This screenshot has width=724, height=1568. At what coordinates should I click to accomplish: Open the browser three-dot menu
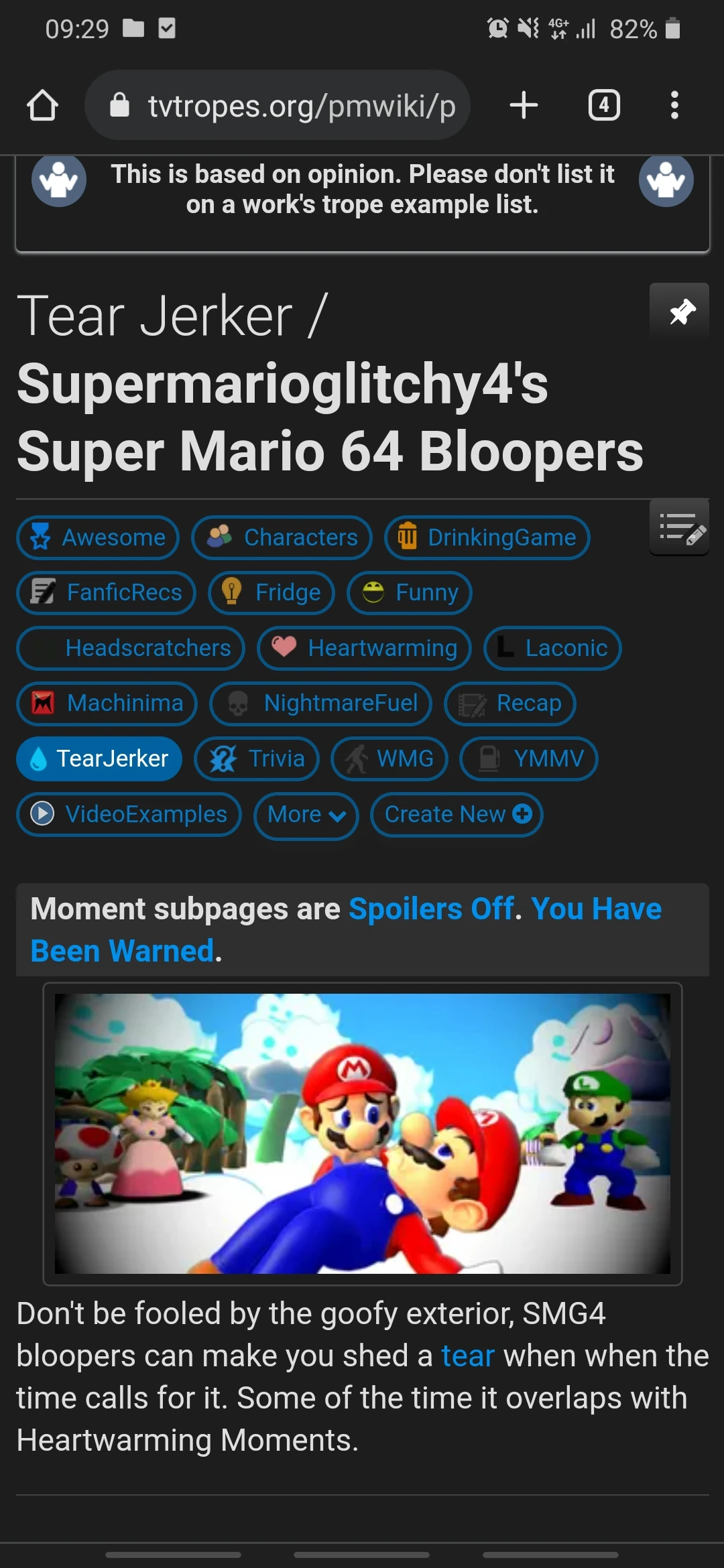coord(674,105)
